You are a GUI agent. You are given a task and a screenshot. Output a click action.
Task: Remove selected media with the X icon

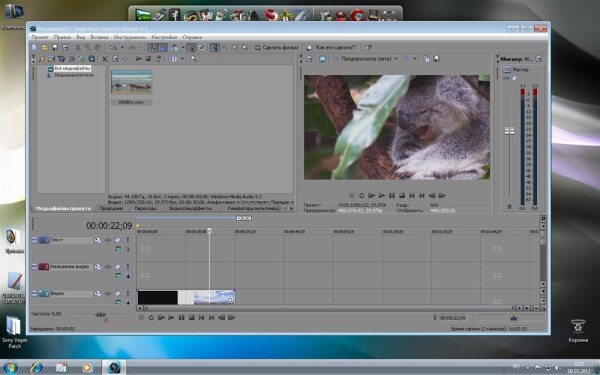click(x=104, y=59)
